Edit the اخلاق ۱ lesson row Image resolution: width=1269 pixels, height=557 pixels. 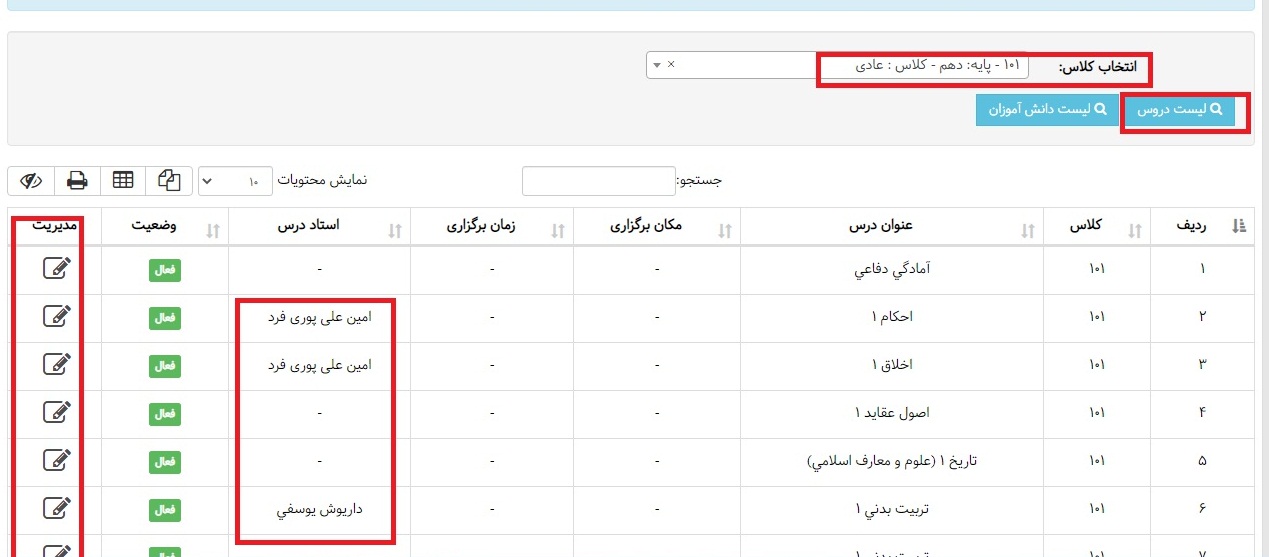[x=58, y=365]
